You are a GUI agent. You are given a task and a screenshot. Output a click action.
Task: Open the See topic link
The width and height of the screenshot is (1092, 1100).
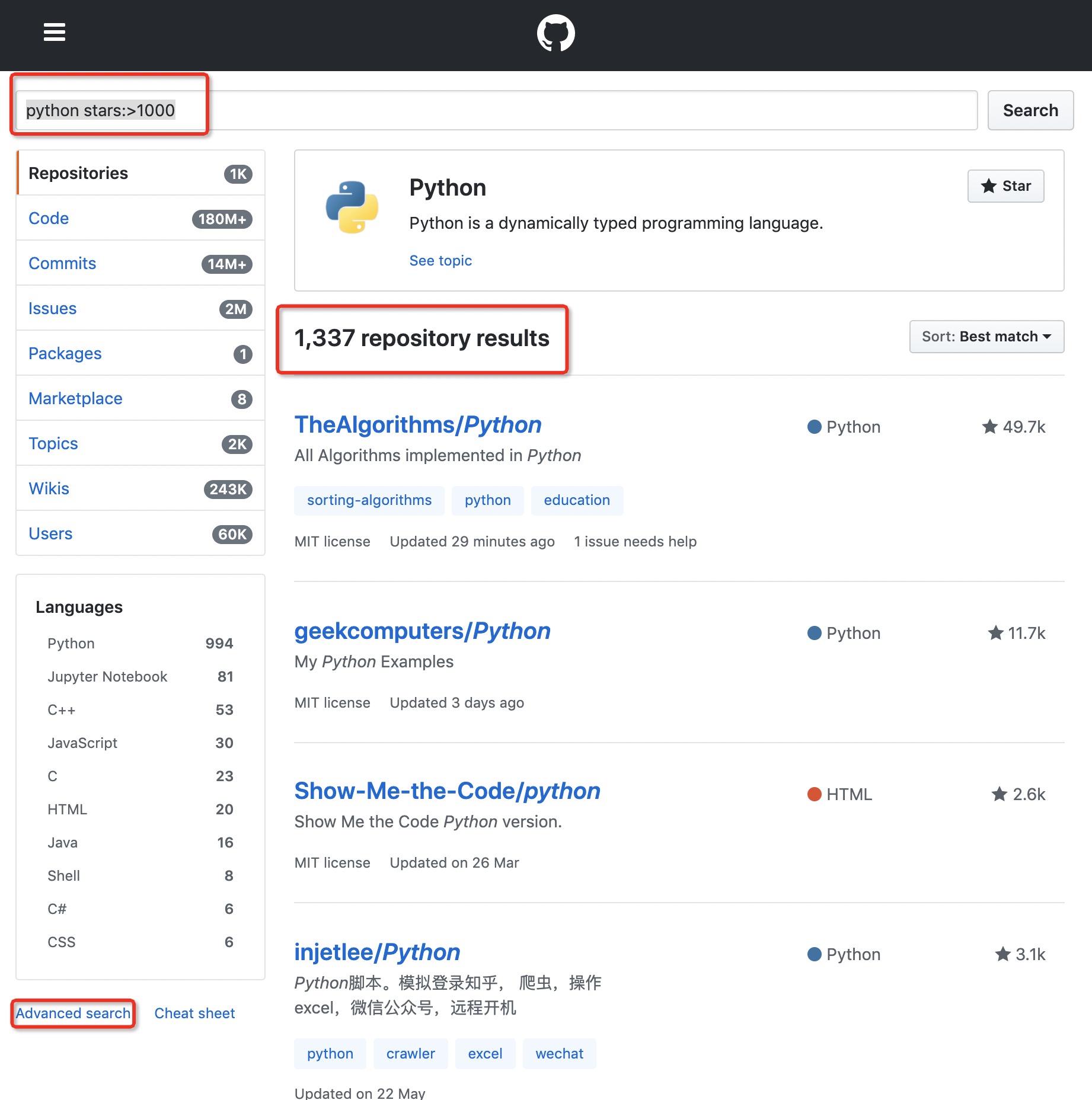click(x=440, y=261)
